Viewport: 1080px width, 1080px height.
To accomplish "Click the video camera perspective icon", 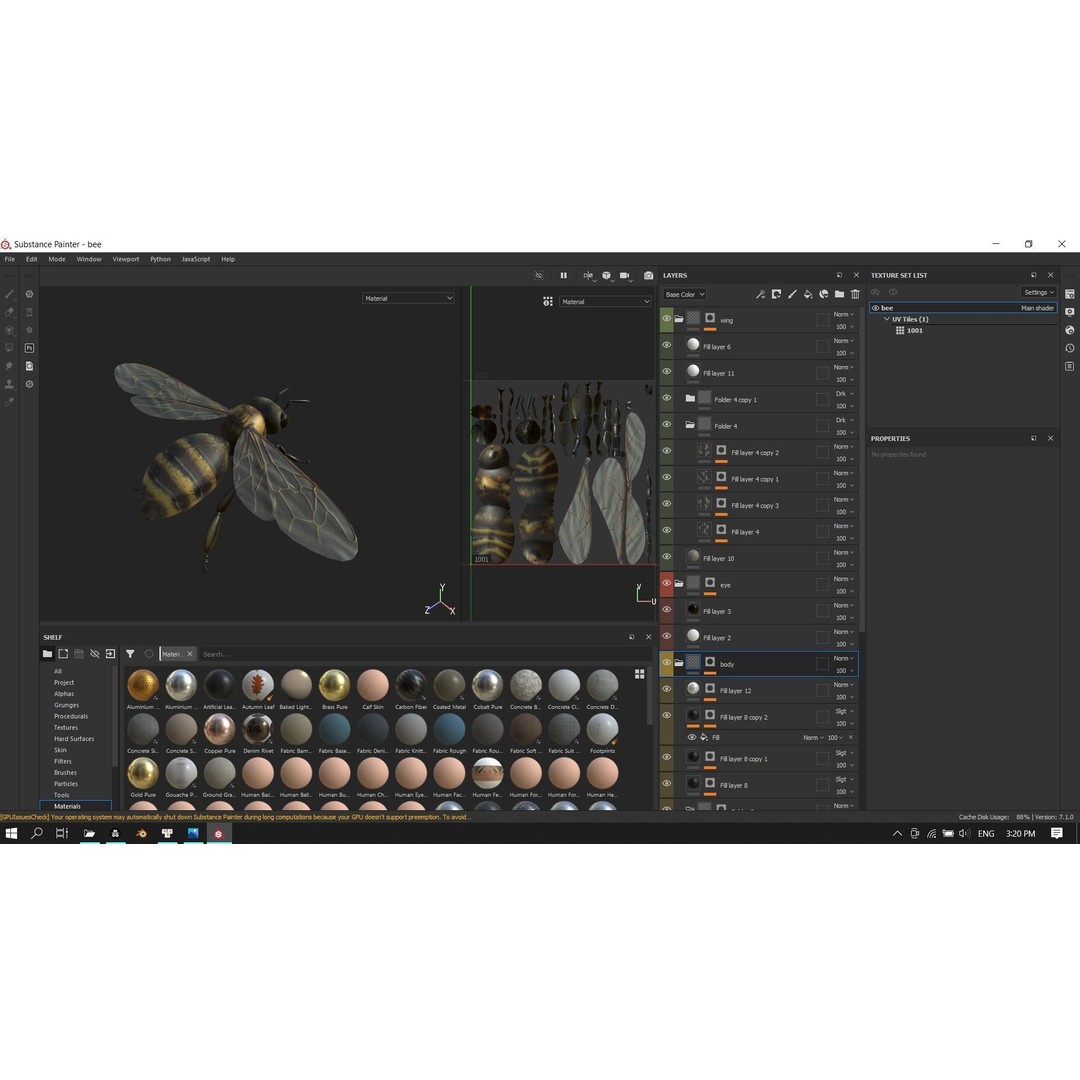I will point(625,276).
